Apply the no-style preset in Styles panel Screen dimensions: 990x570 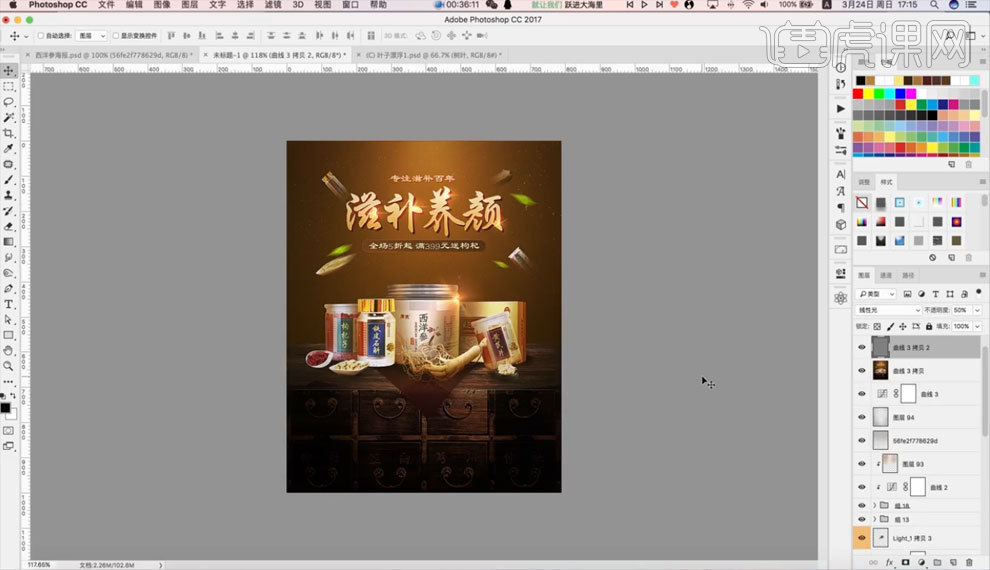point(862,203)
